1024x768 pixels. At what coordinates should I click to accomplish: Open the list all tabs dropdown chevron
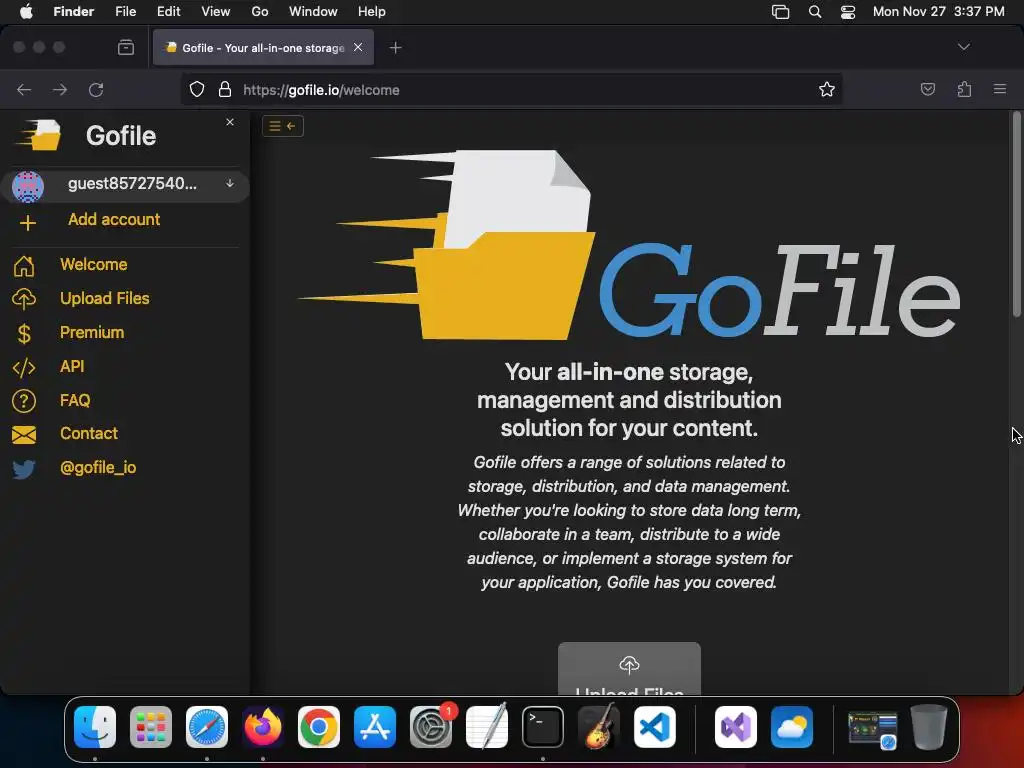point(963,47)
